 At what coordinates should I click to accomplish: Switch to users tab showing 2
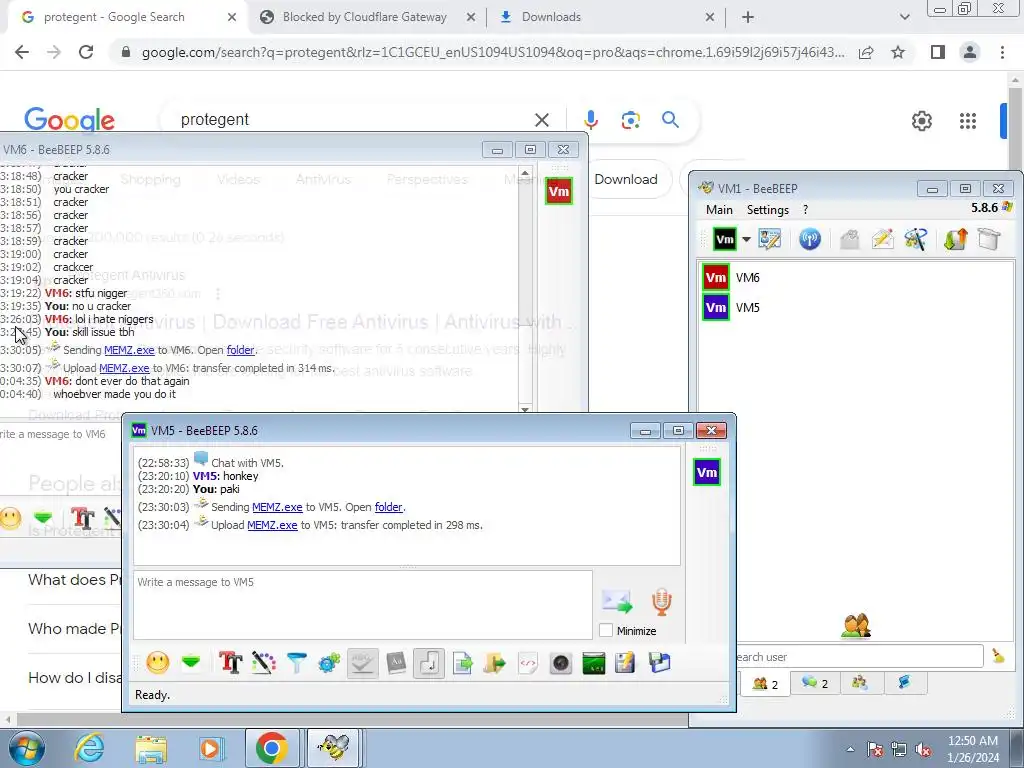click(x=765, y=683)
